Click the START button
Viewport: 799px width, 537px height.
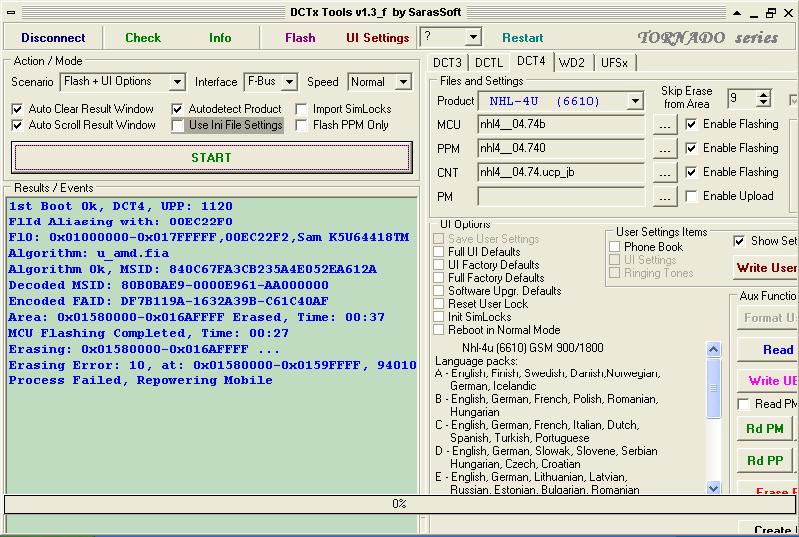pos(211,157)
